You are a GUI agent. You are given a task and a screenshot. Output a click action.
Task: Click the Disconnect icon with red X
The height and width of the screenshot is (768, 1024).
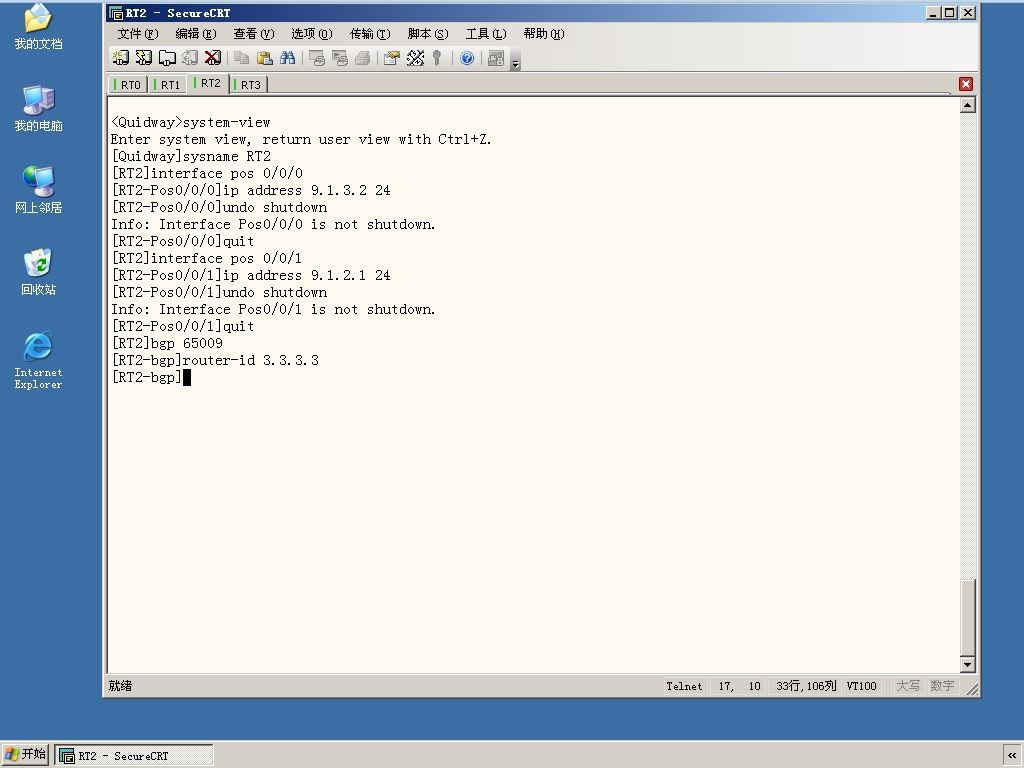click(213, 58)
